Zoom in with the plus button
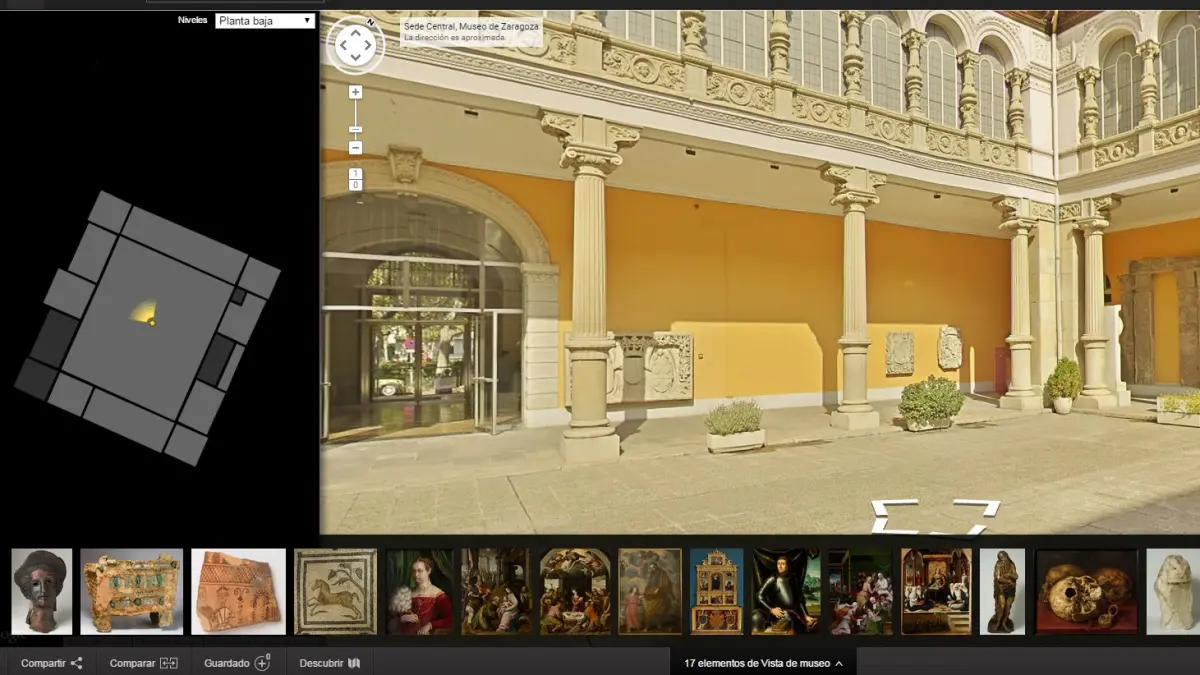Viewport: 1200px width, 675px height. pos(355,92)
